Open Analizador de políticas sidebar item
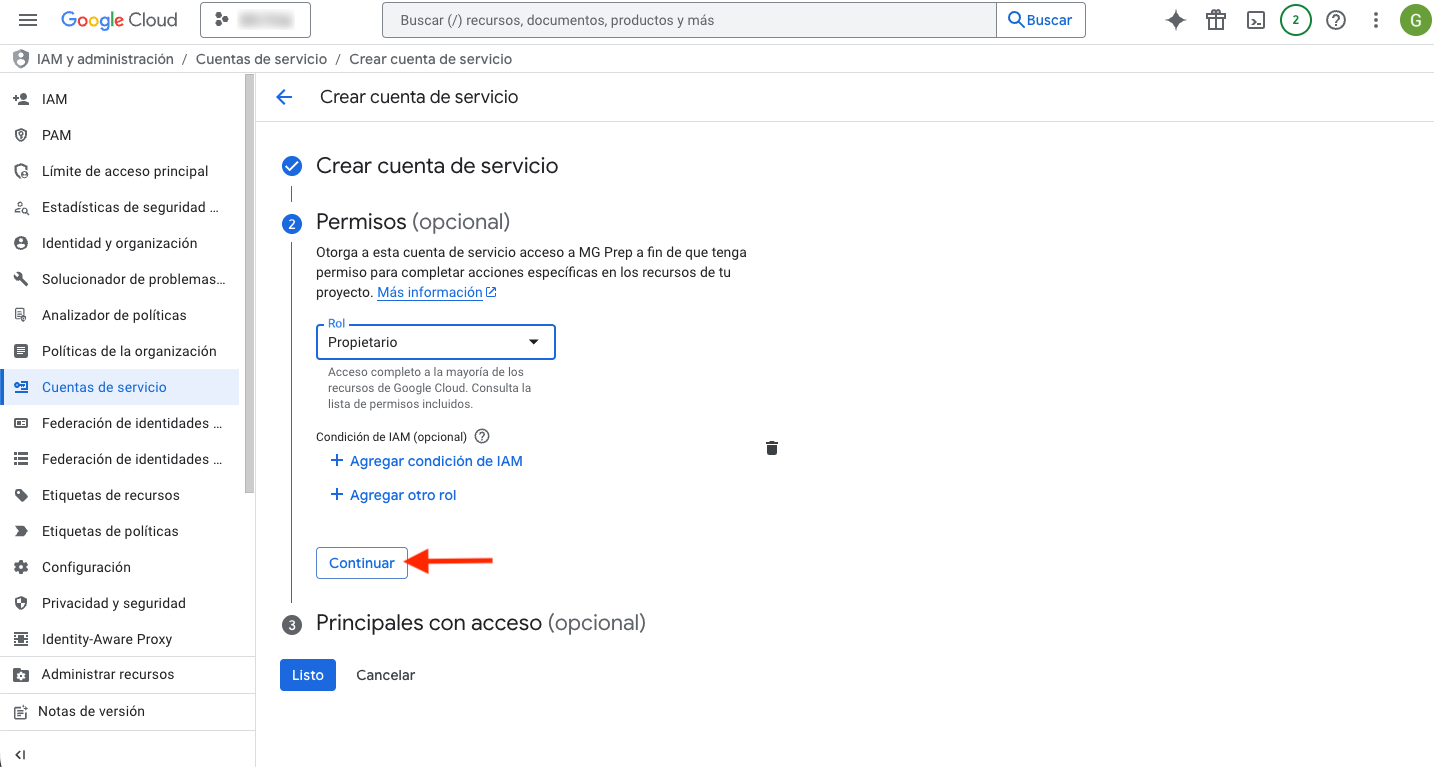Viewport: 1434px width, 767px height. (114, 315)
